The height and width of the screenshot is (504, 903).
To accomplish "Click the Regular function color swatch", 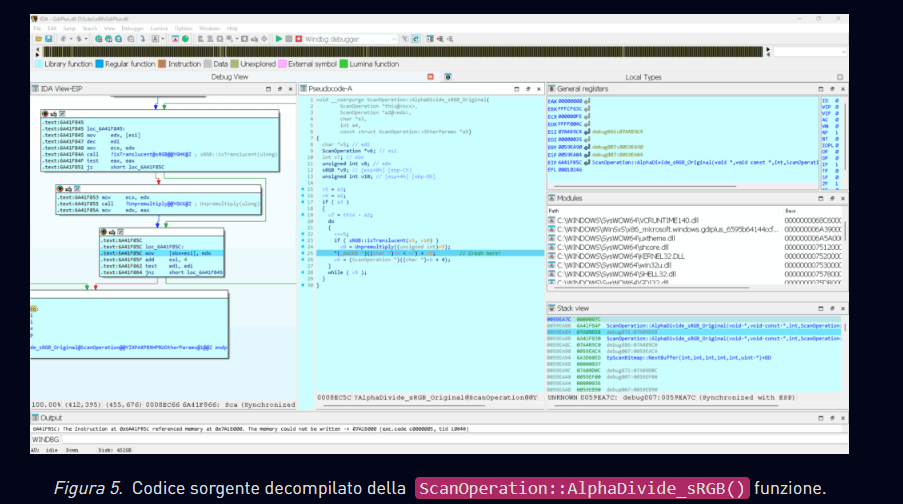I will point(99,64).
